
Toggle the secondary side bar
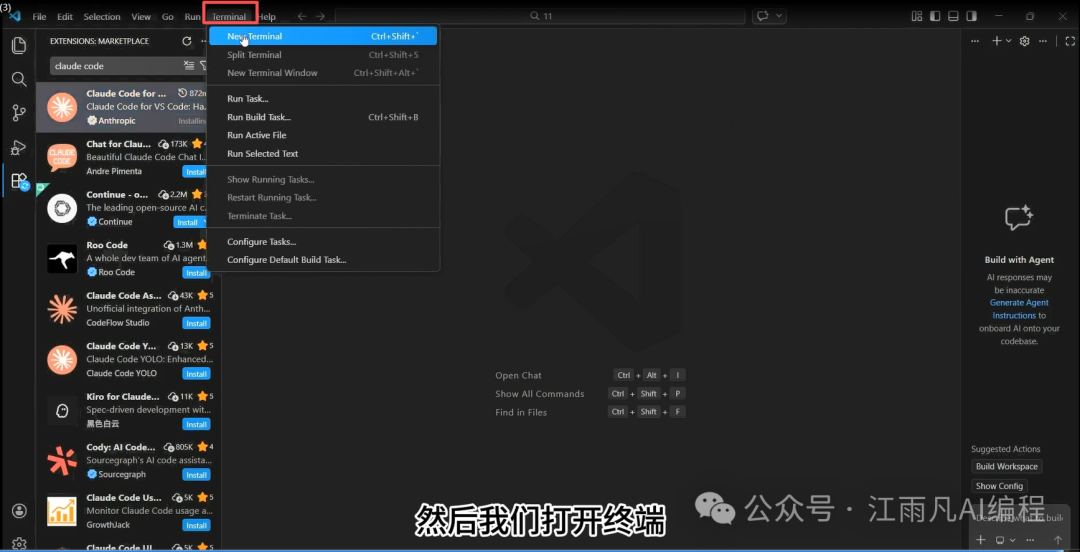click(971, 16)
